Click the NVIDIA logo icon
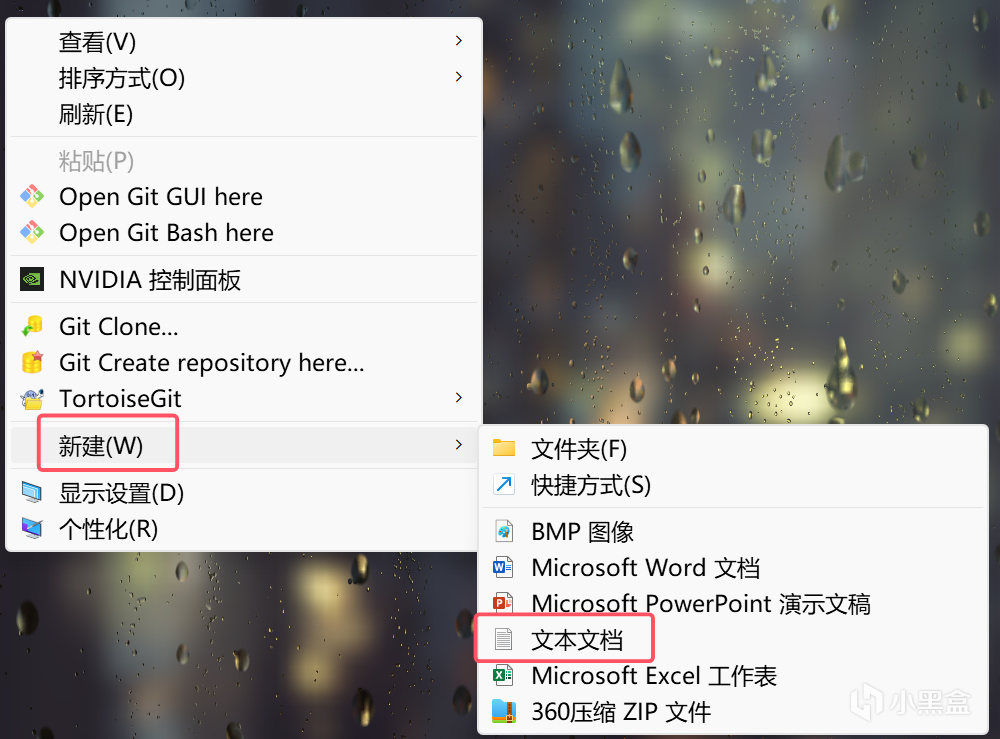Screen dimensions: 1000x739 [x=32, y=279]
